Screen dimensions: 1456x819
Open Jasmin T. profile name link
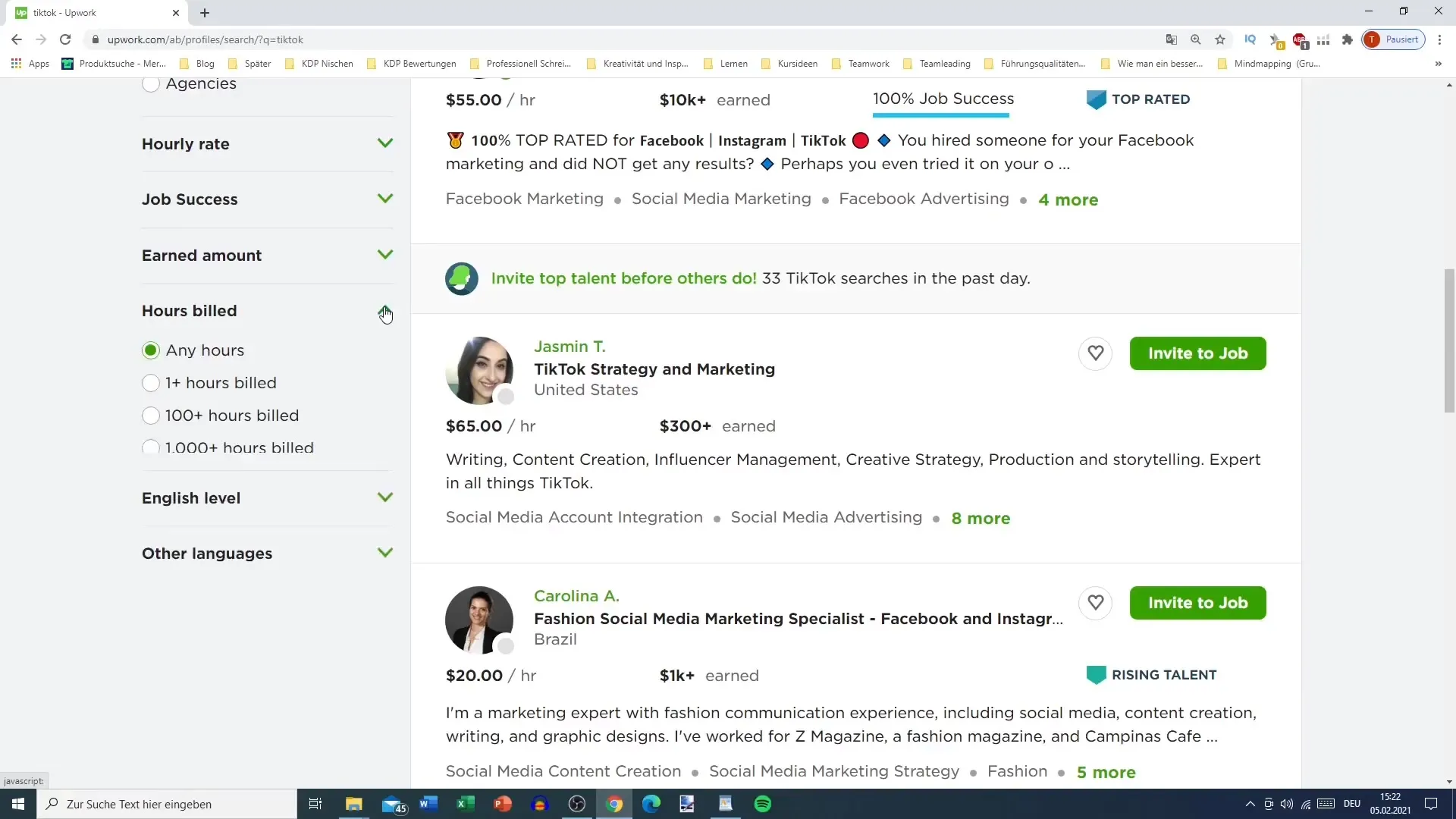click(570, 347)
